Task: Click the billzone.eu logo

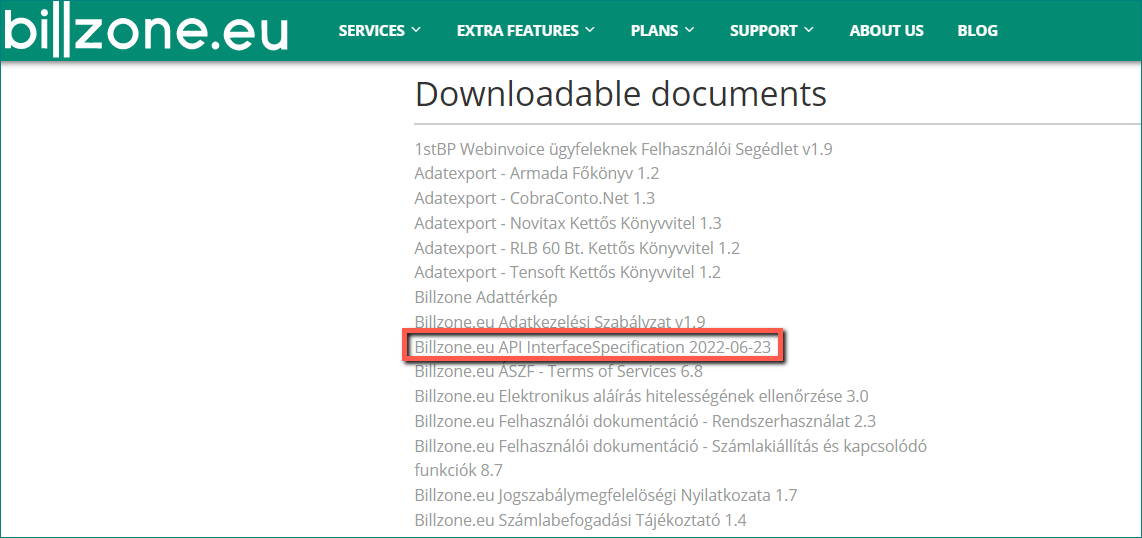Action: point(145,31)
